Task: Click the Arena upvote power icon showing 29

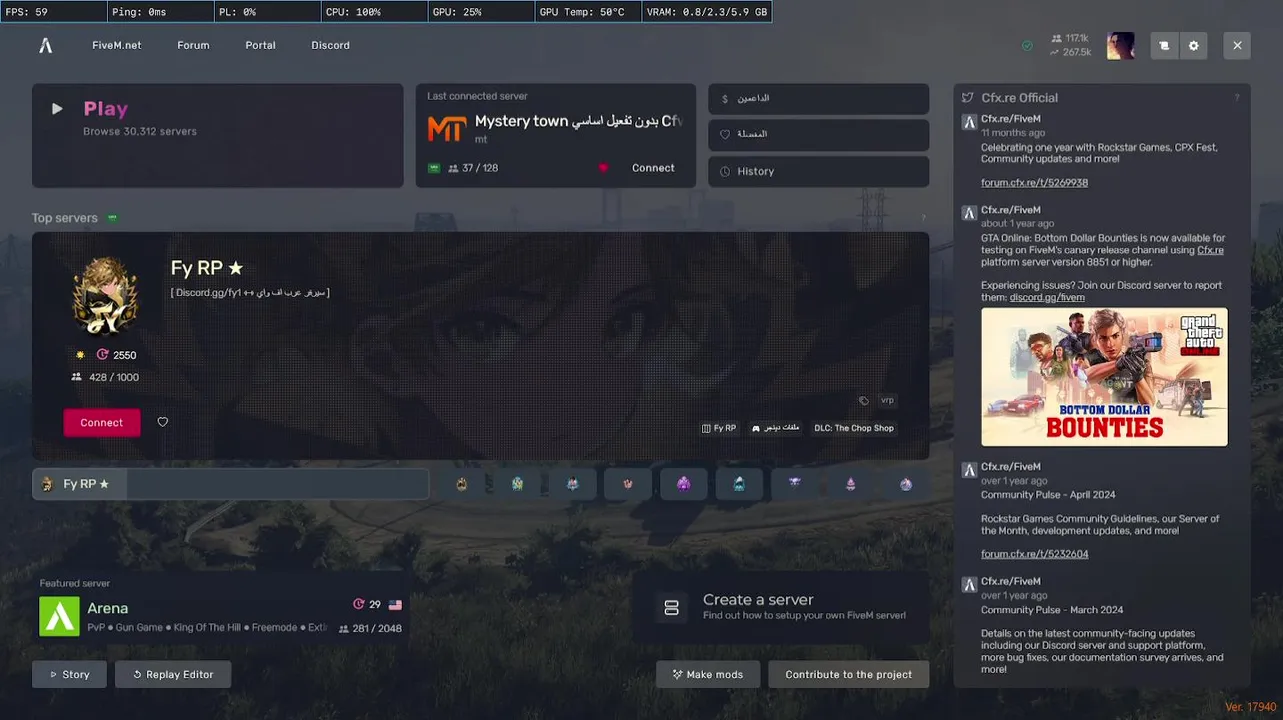Action: 359,604
